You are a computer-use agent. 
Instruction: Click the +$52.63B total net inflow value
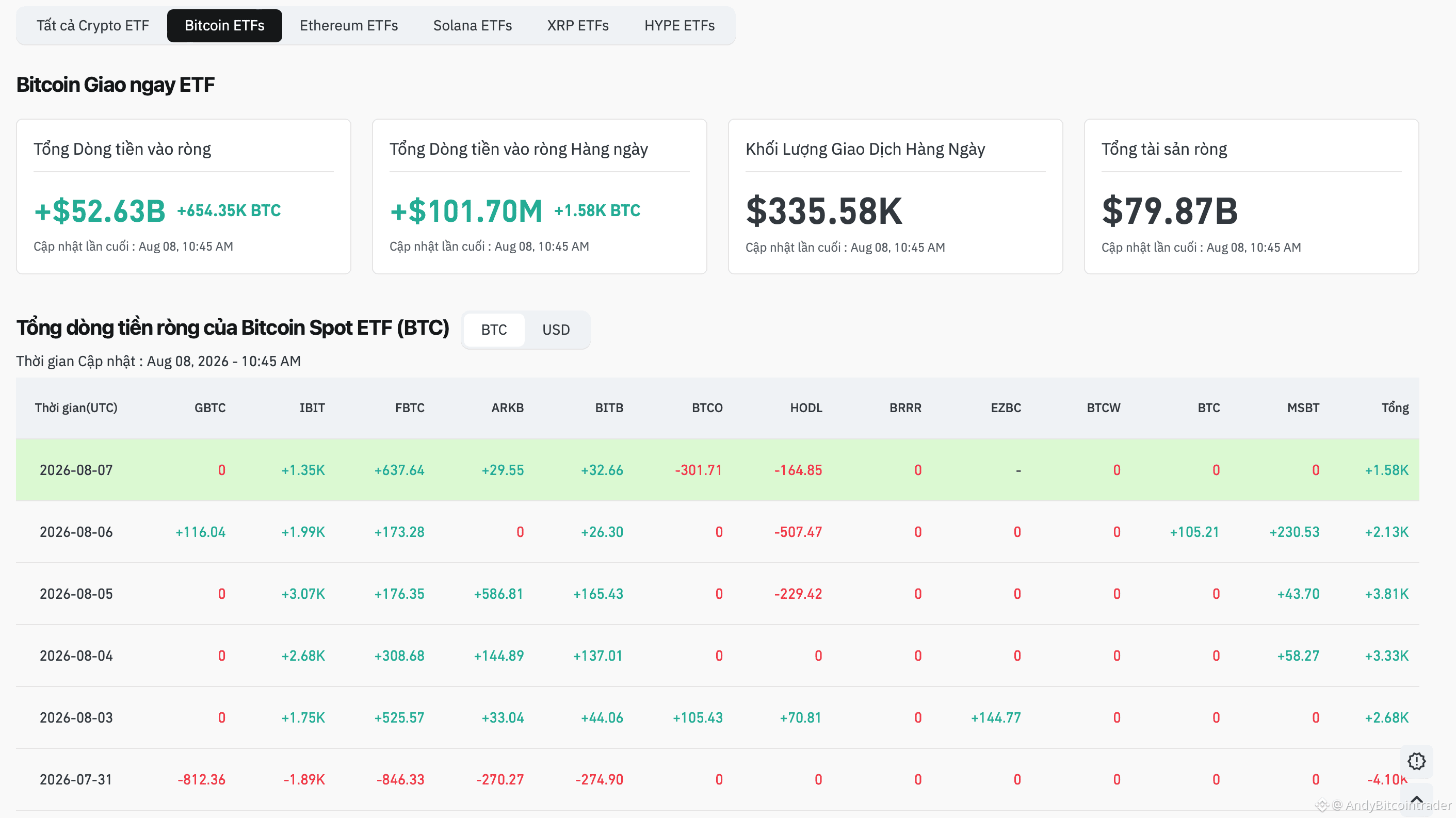click(x=100, y=211)
